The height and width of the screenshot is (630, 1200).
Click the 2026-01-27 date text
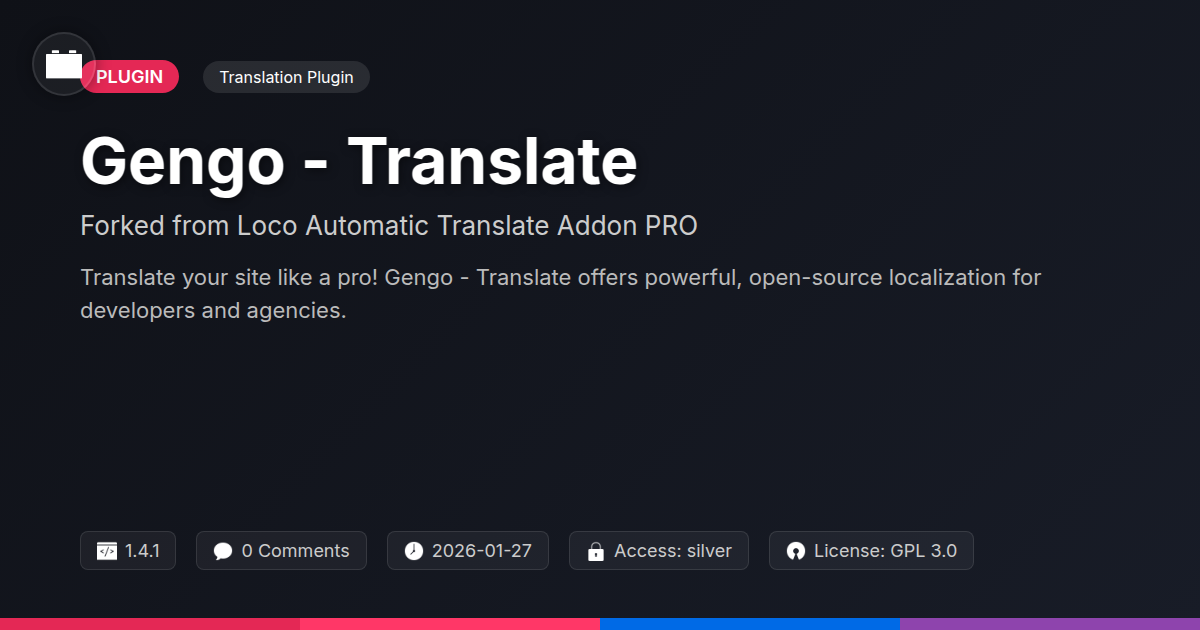point(482,551)
